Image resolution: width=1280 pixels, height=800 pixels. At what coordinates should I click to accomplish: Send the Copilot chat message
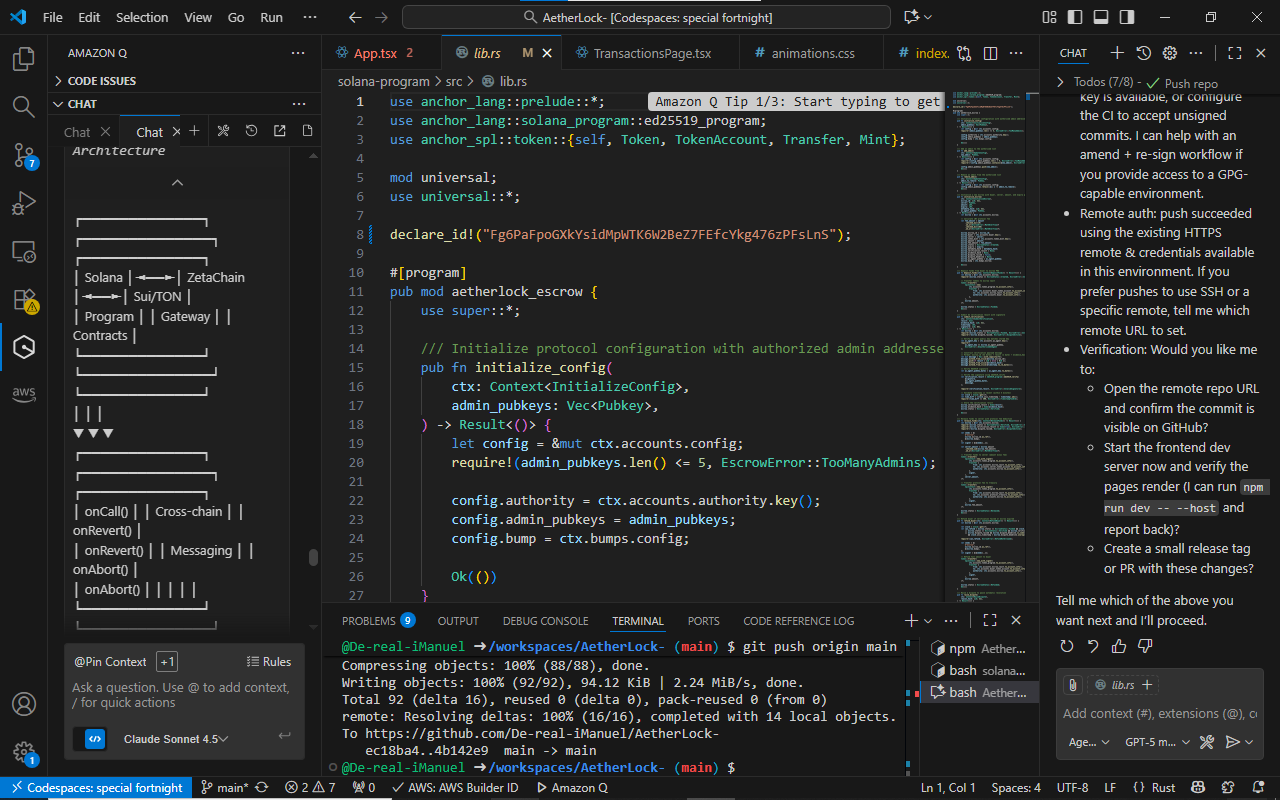[x=1233, y=742]
